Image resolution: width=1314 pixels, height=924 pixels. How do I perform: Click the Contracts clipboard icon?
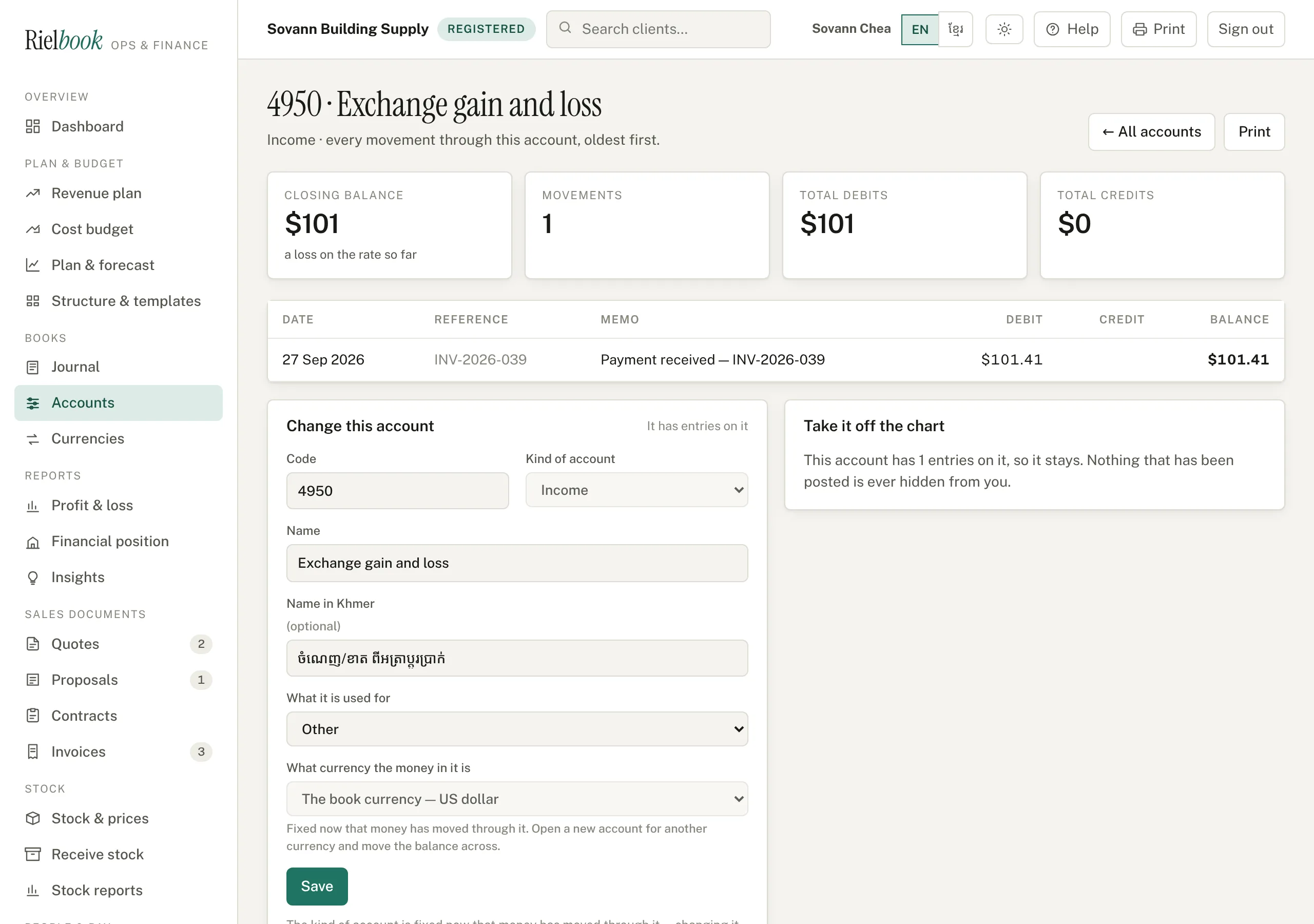click(33, 716)
